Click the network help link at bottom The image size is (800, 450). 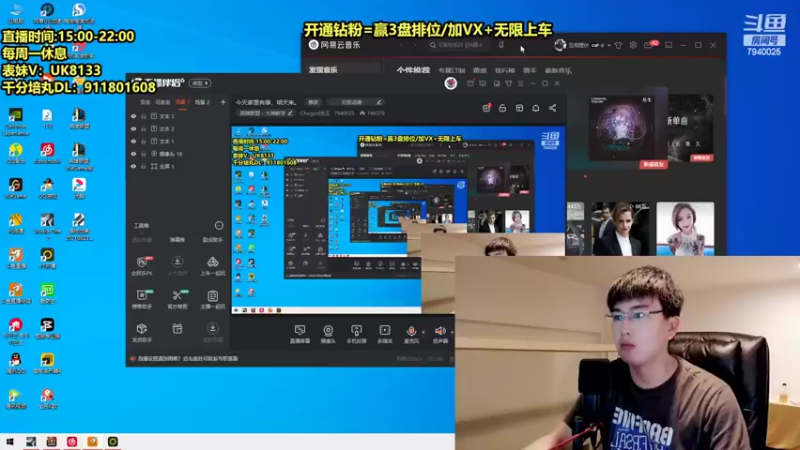click(188, 359)
